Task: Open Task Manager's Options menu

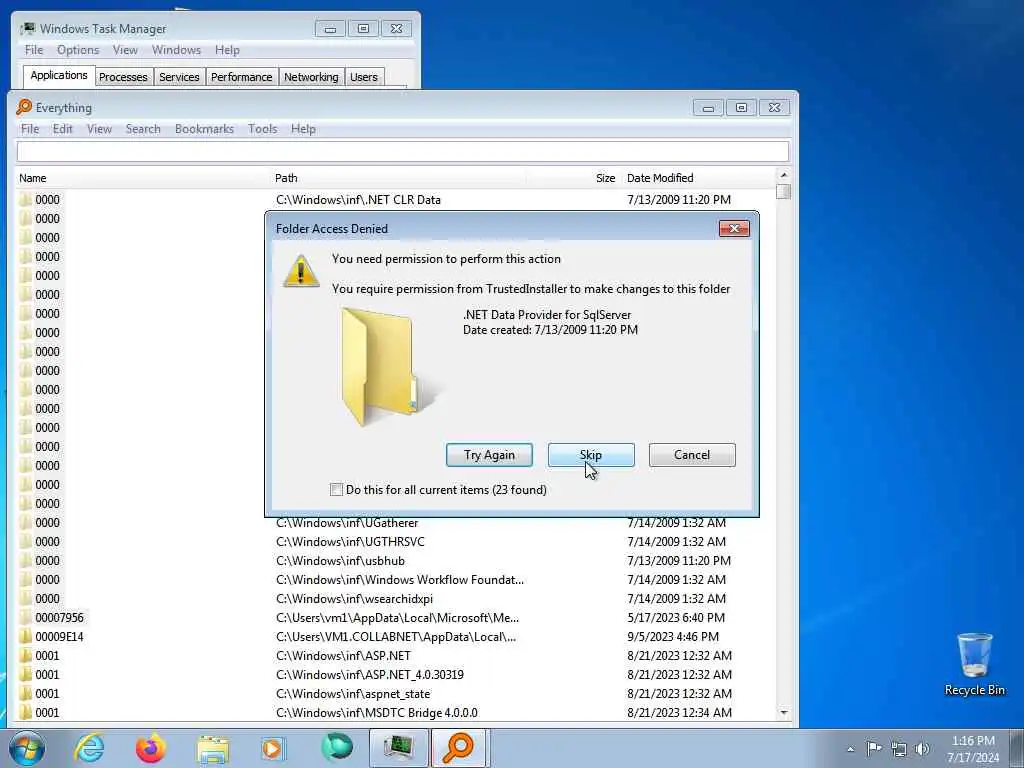Action: pyautogui.click(x=78, y=50)
